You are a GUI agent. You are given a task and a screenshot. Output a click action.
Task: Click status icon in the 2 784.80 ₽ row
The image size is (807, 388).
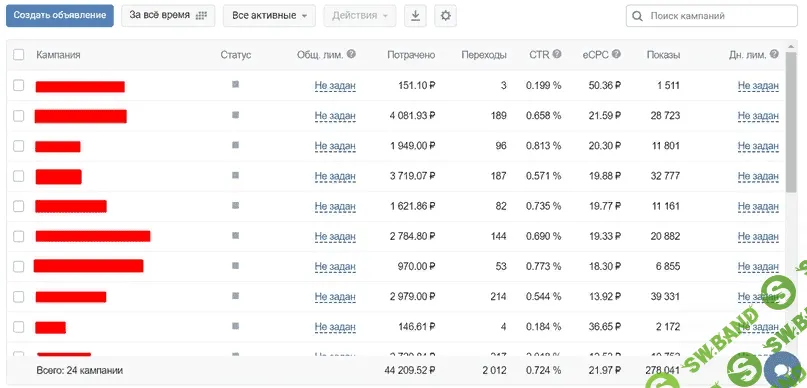click(235, 235)
